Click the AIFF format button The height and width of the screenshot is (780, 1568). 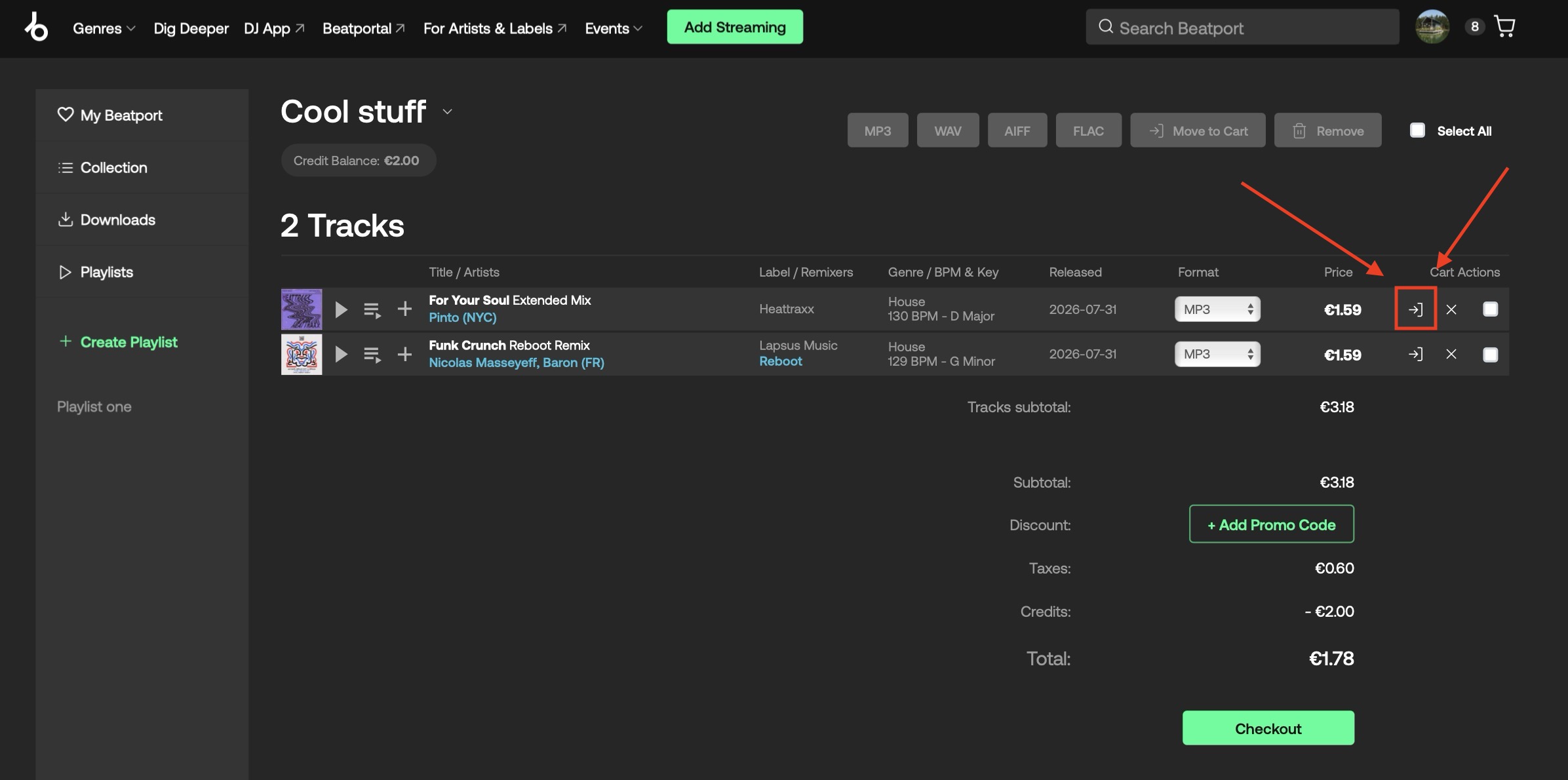[1017, 130]
